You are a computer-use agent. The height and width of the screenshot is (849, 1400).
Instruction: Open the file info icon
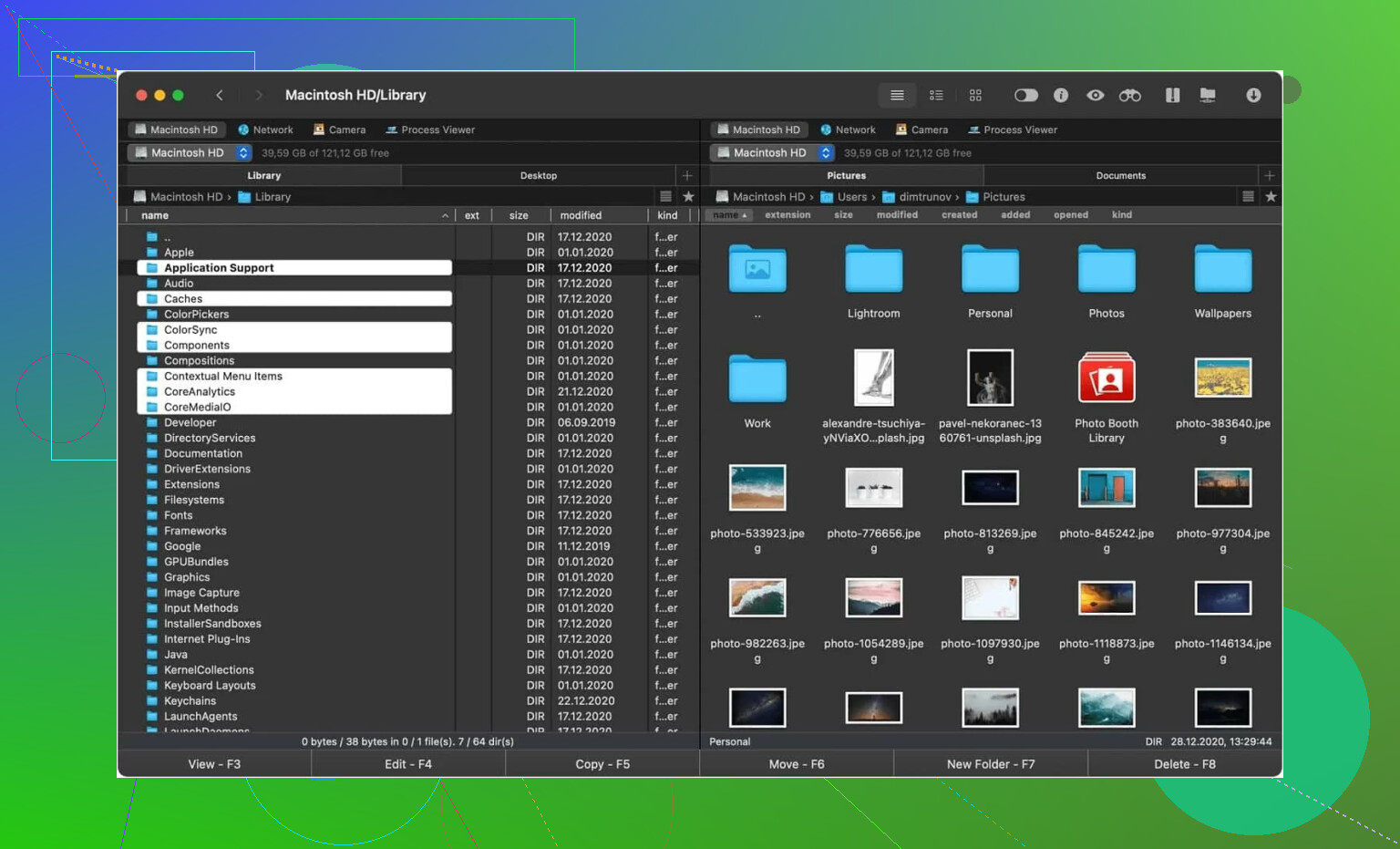[x=1061, y=95]
